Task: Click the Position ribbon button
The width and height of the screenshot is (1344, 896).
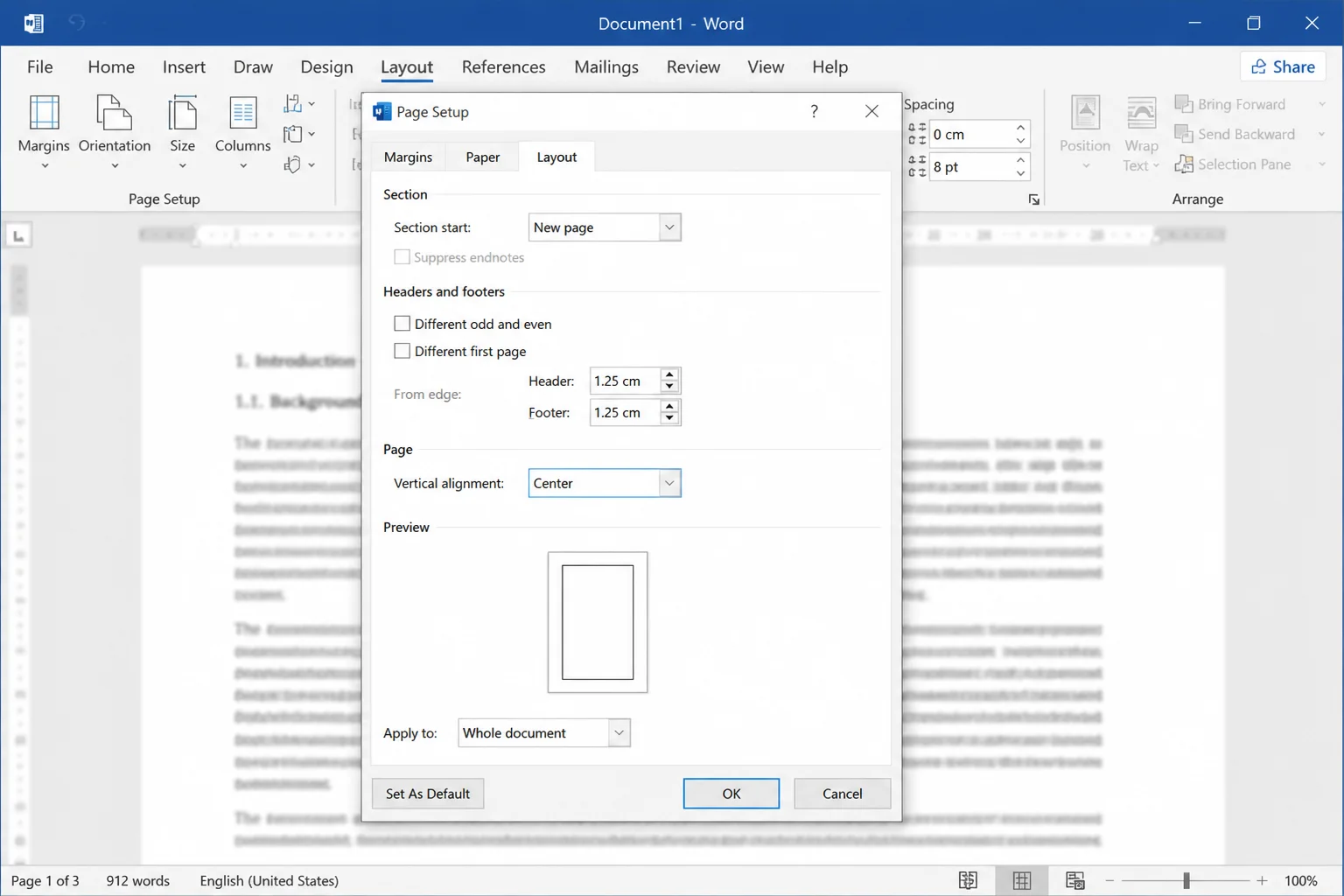Action: point(1085,133)
